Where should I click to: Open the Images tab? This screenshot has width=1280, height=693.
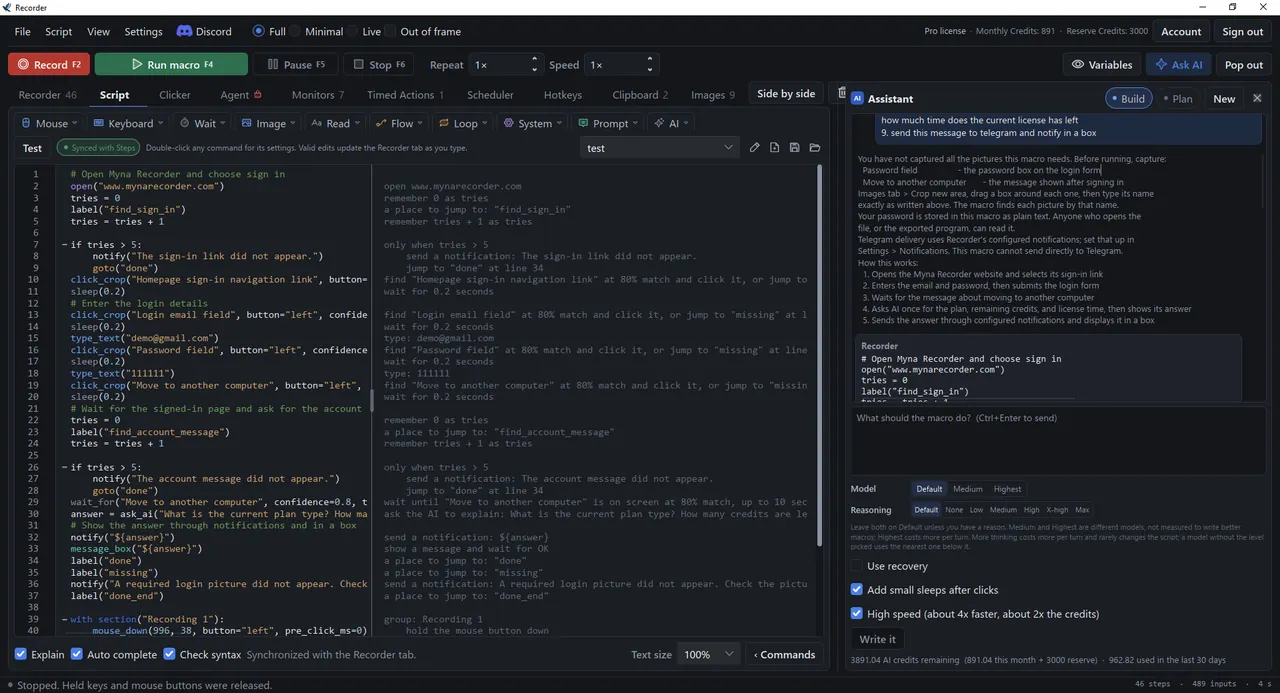click(712, 95)
